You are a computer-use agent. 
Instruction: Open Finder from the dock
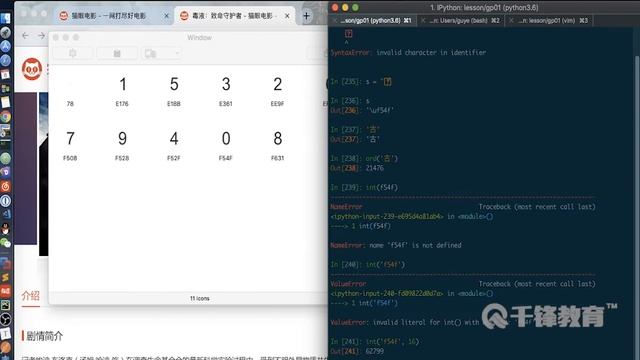pos(5,18)
